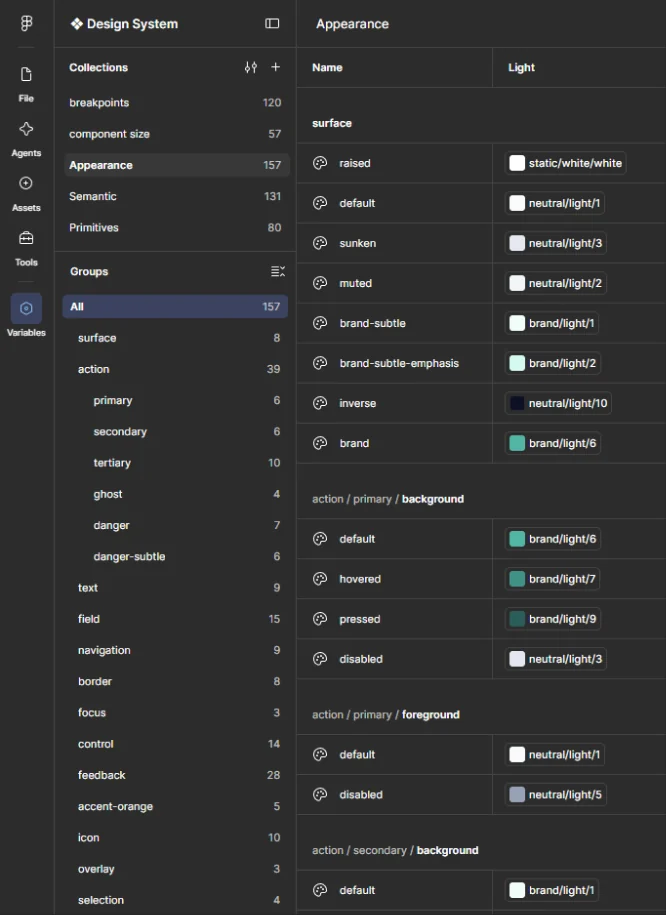Image resolution: width=666 pixels, height=915 pixels.
Task: Open the action group
Action: click(175, 369)
